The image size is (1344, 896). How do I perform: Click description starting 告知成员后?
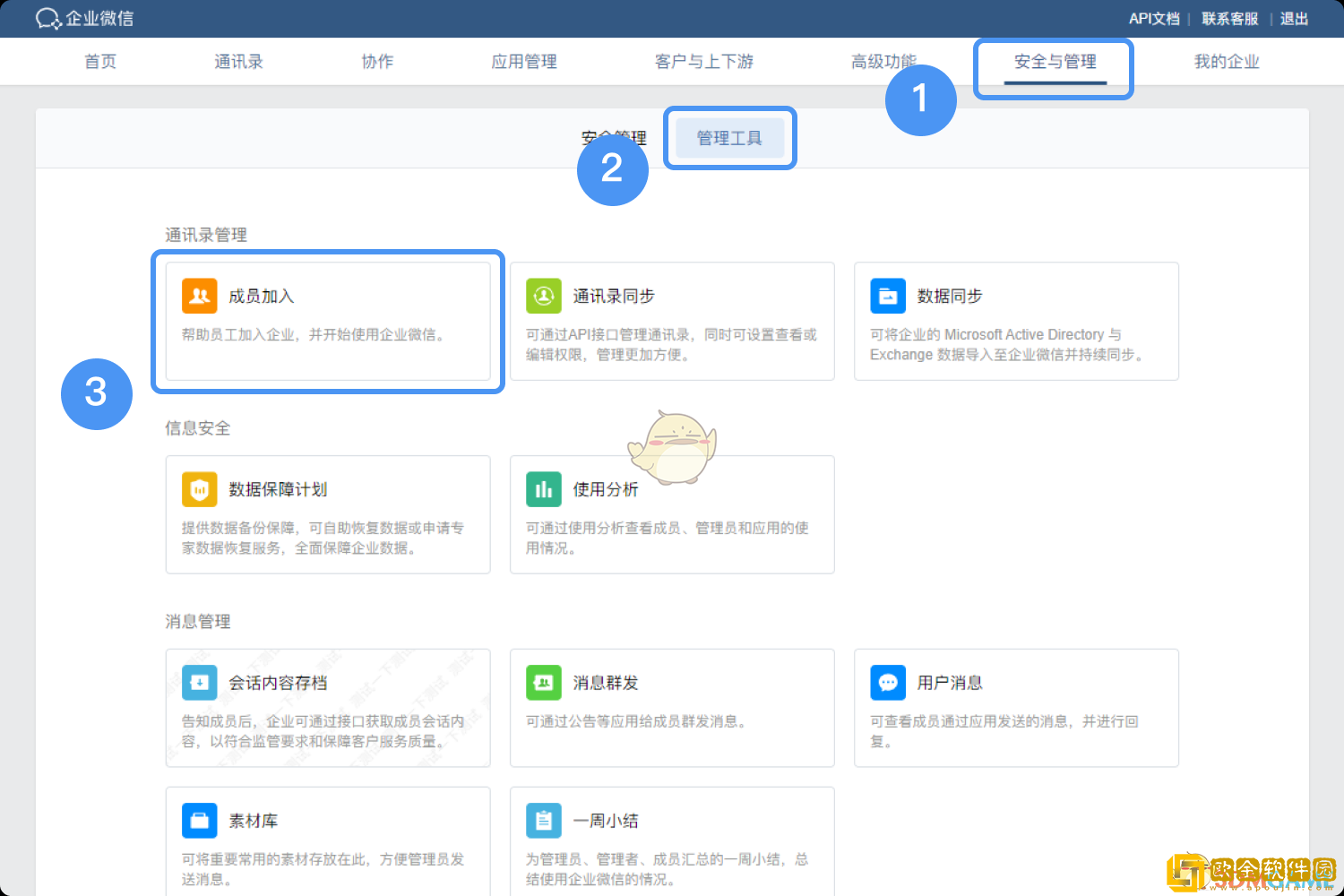click(323, 732)
